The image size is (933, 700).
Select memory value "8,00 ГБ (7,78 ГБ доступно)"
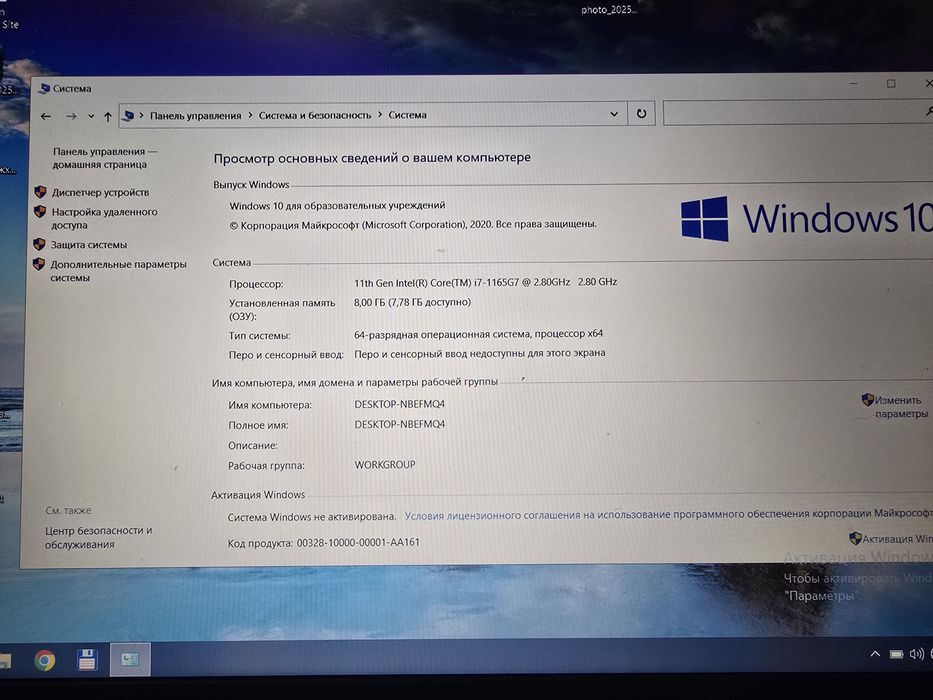click(412, 302)
